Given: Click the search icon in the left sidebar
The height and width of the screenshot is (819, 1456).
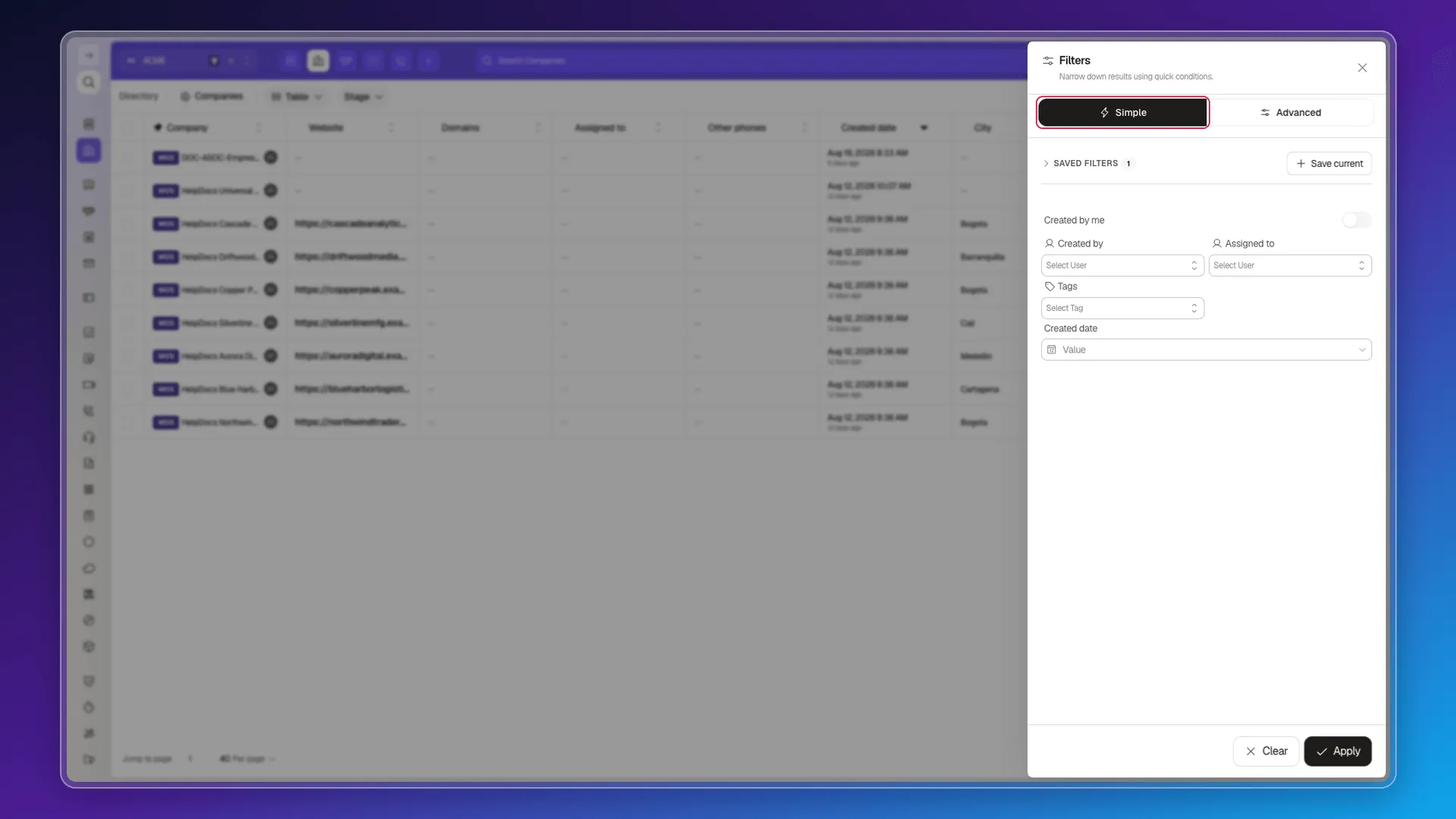Looking at the screenshot, I should coord(89,82).
